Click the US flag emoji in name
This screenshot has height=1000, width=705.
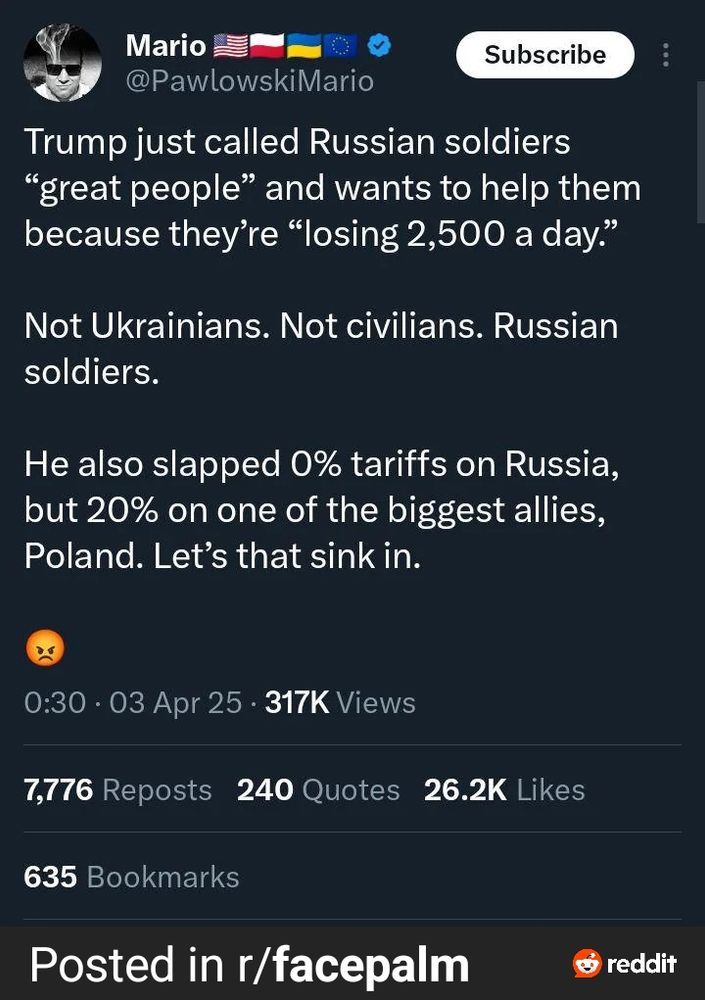click(x=230, y=45)
